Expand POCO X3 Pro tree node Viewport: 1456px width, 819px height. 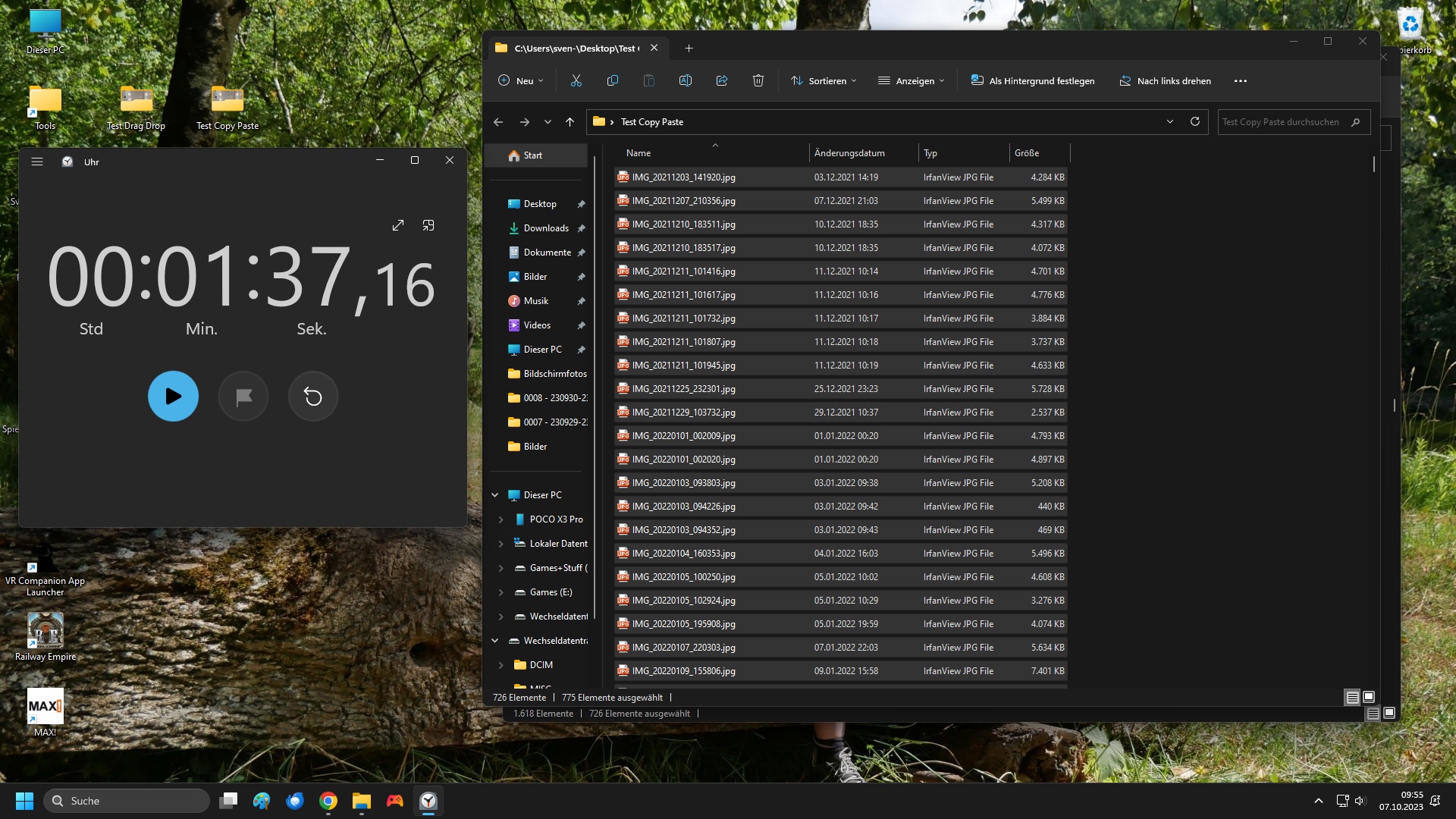pyautogui.click(x=500, y=519)
